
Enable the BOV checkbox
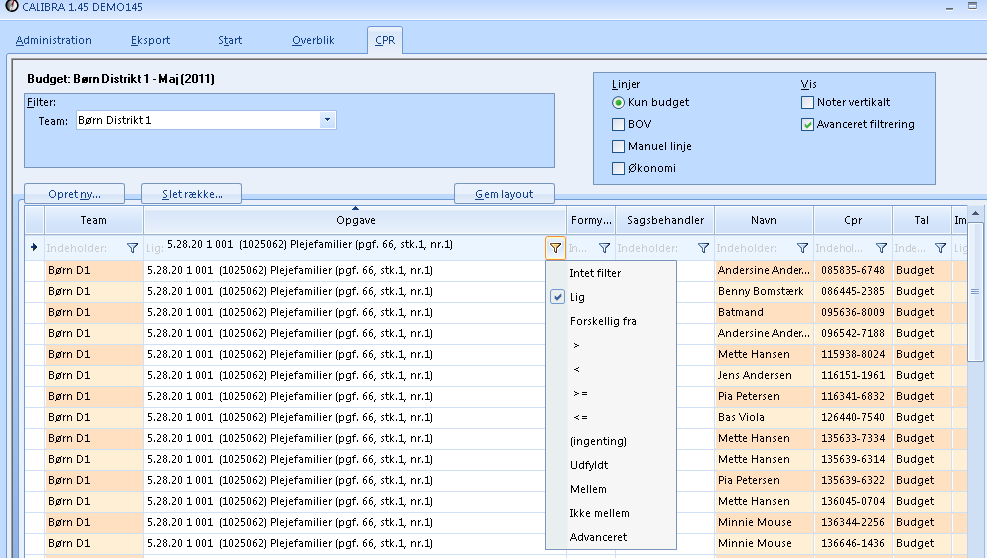619,124
